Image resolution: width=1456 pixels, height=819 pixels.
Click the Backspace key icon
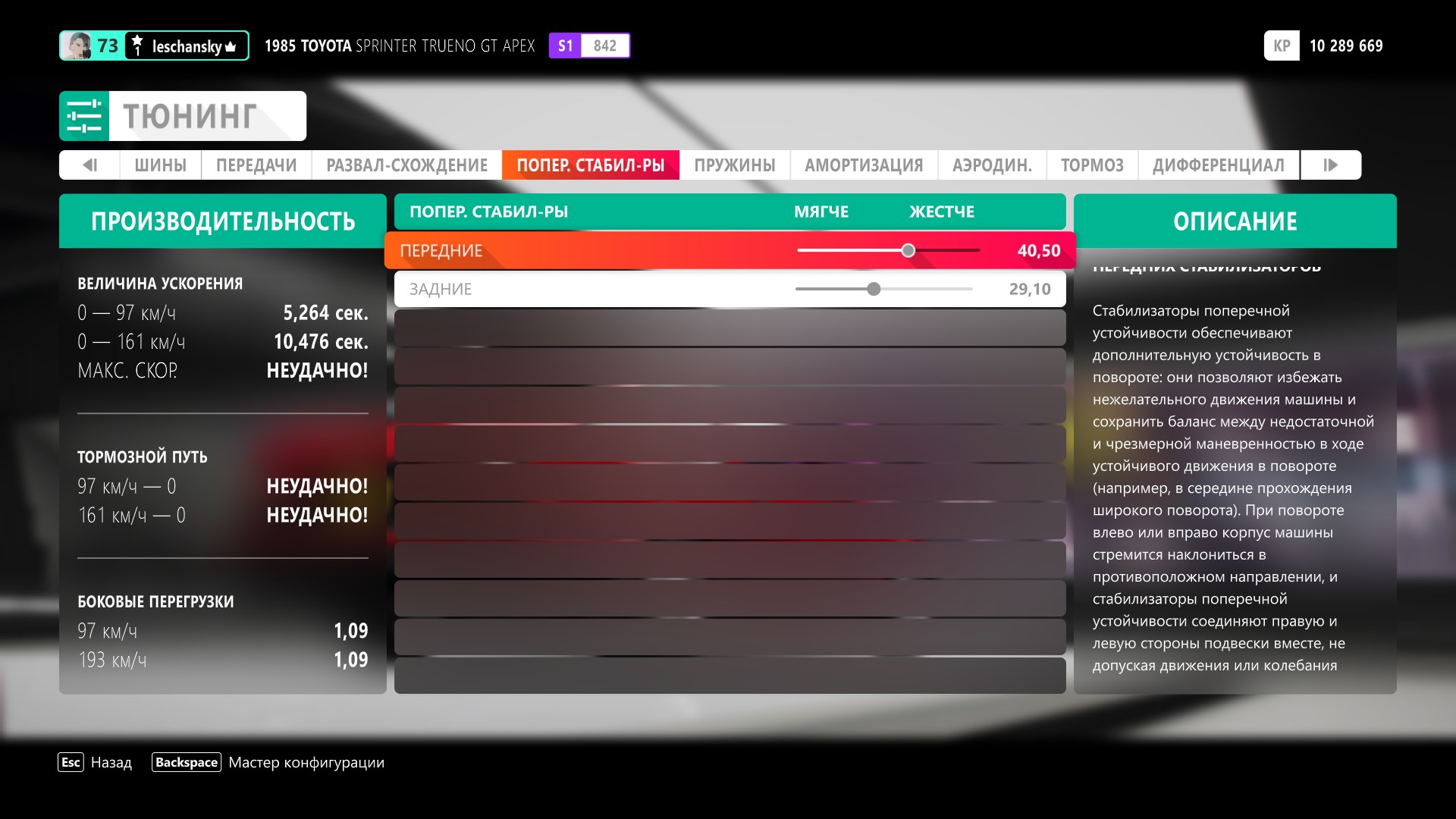(x=187, y=762)
